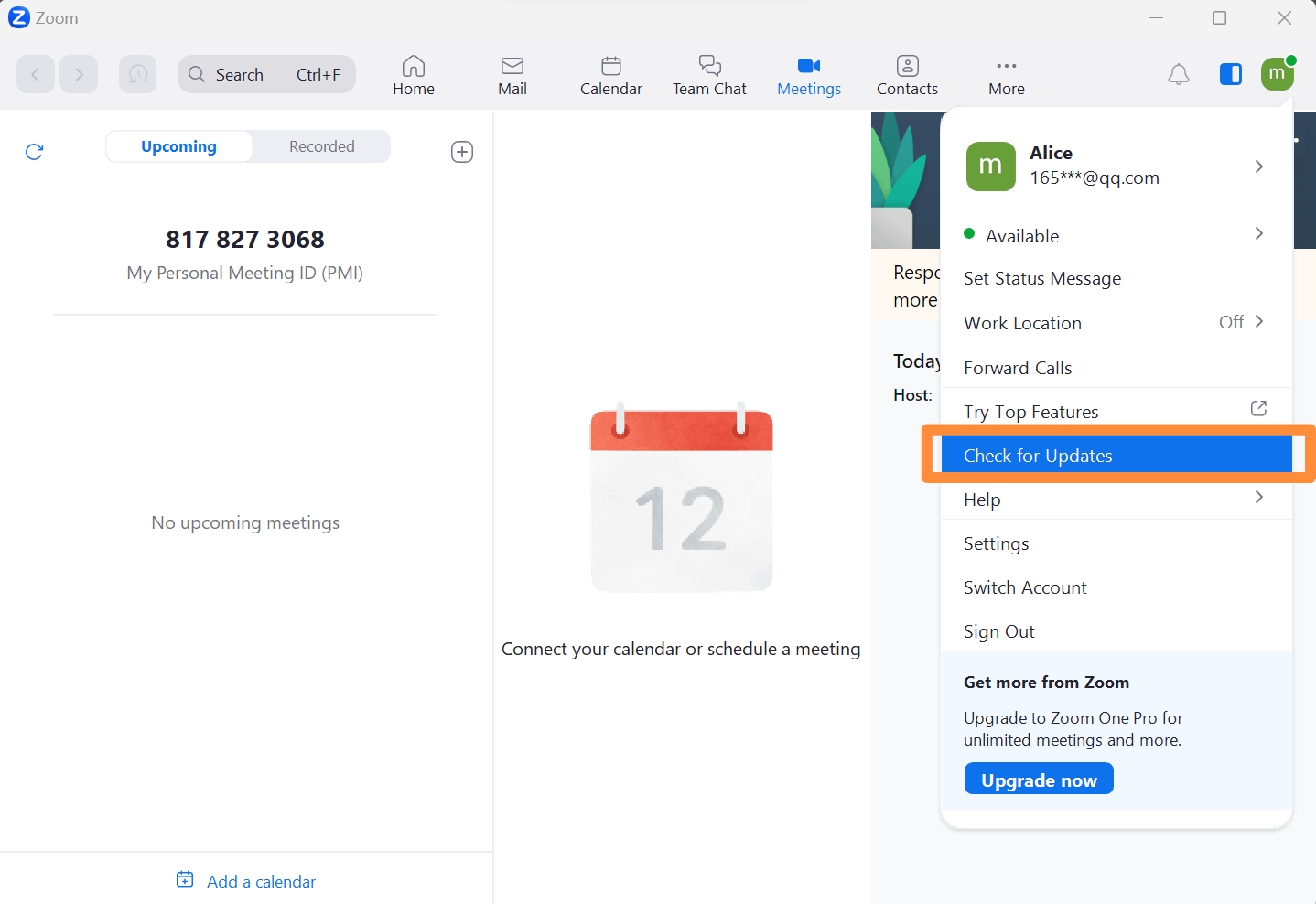The image size is (1316, 904).
Task: Switch to the Recorded tab
Action: (321, 146)
